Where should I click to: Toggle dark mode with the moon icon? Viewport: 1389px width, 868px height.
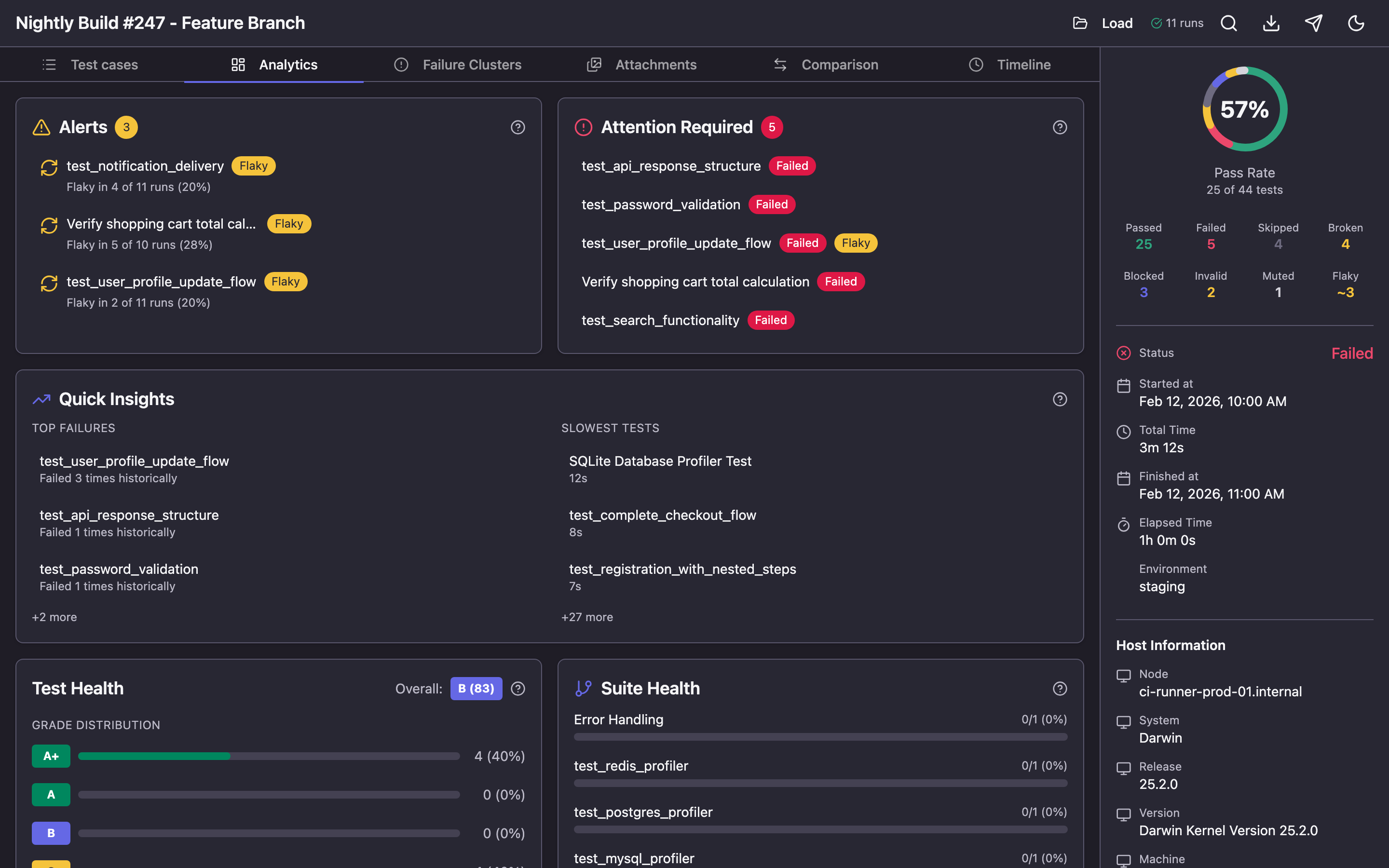(1356, 23)
